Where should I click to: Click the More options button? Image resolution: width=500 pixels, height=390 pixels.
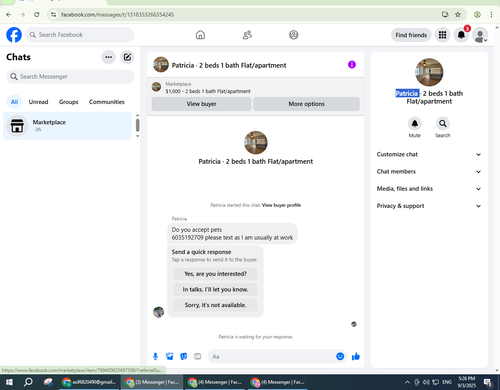pyautogui.click(x=306, y=104)
